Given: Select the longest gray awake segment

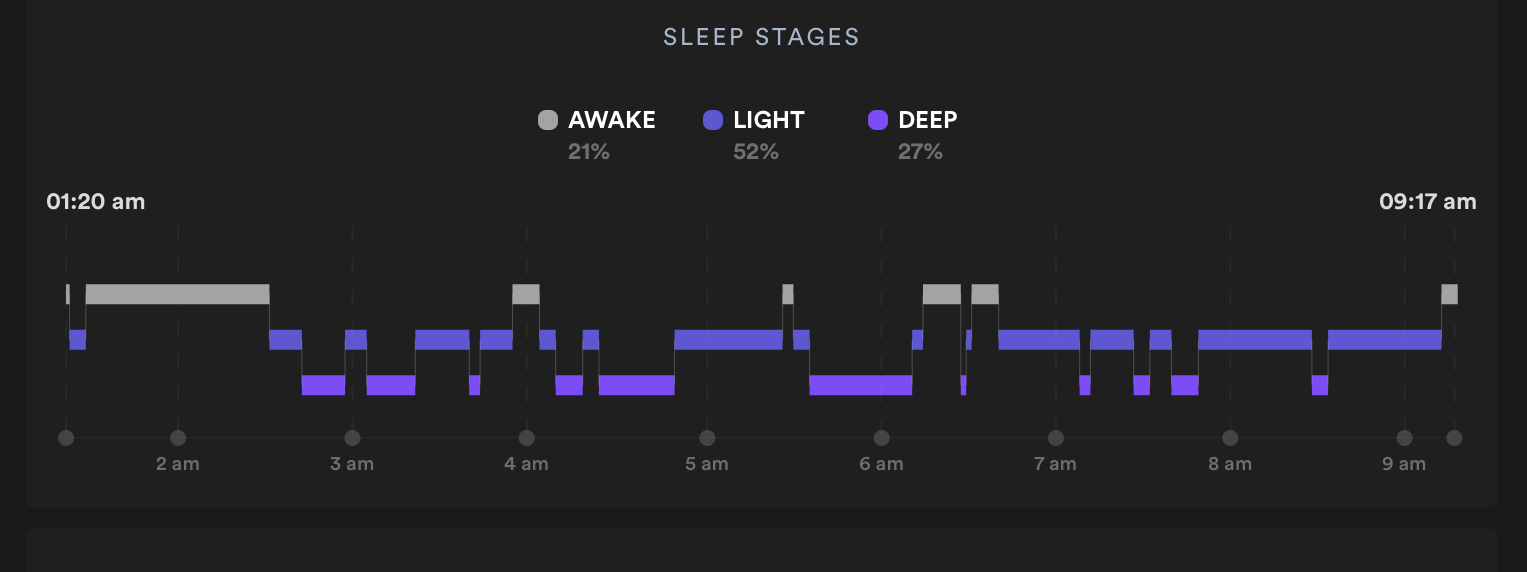Looking at the screenshot, I should (x=177, y=294).
